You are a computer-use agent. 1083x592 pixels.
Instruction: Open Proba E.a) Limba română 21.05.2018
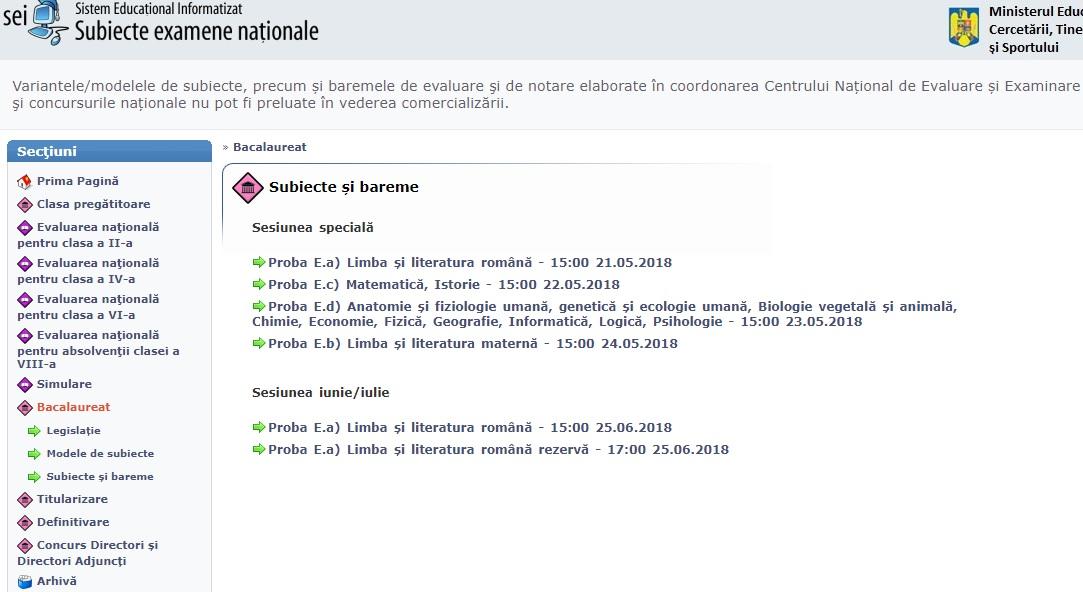click(x=469, y=263)
